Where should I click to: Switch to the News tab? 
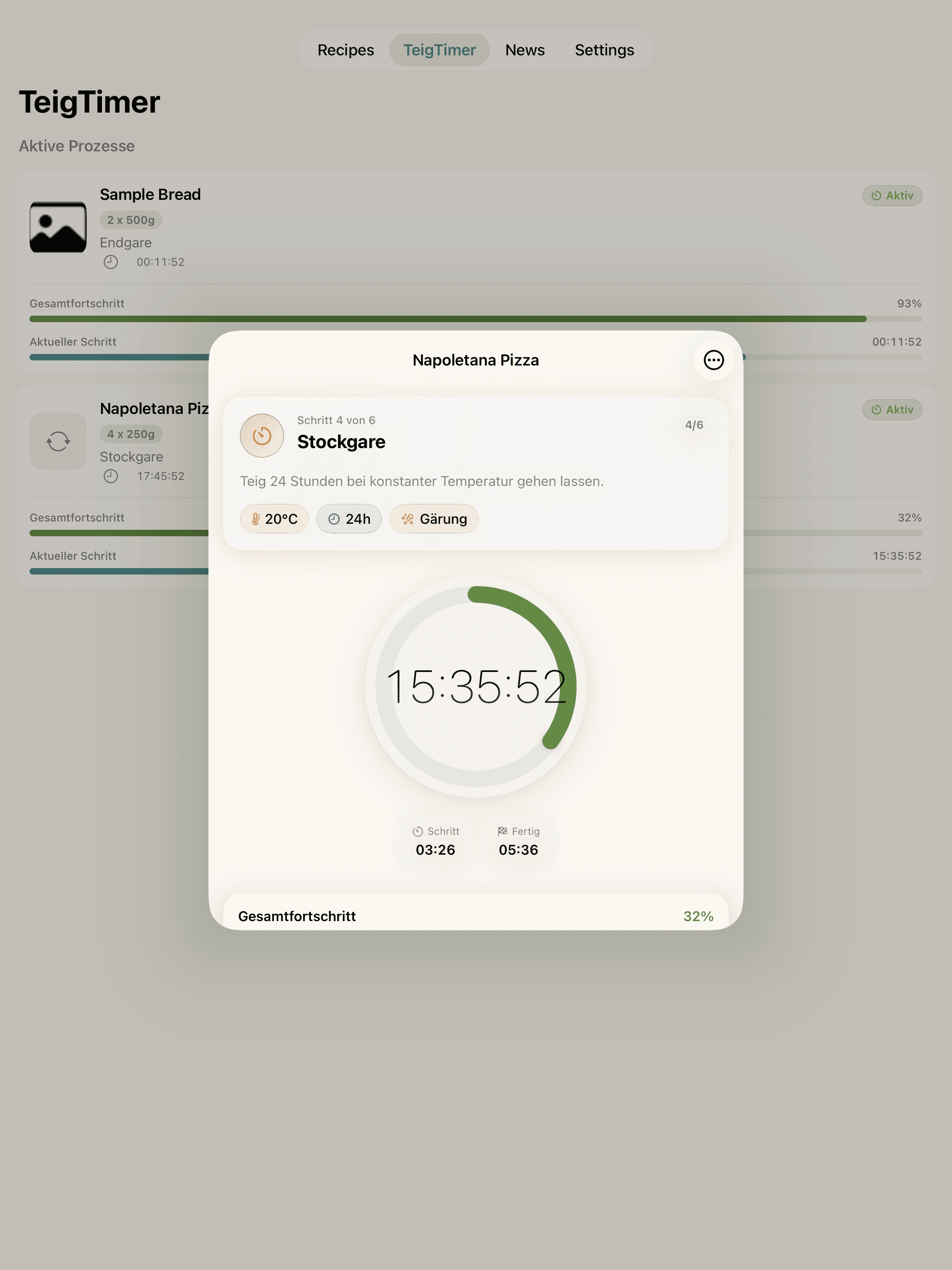(x=524, y=50)
